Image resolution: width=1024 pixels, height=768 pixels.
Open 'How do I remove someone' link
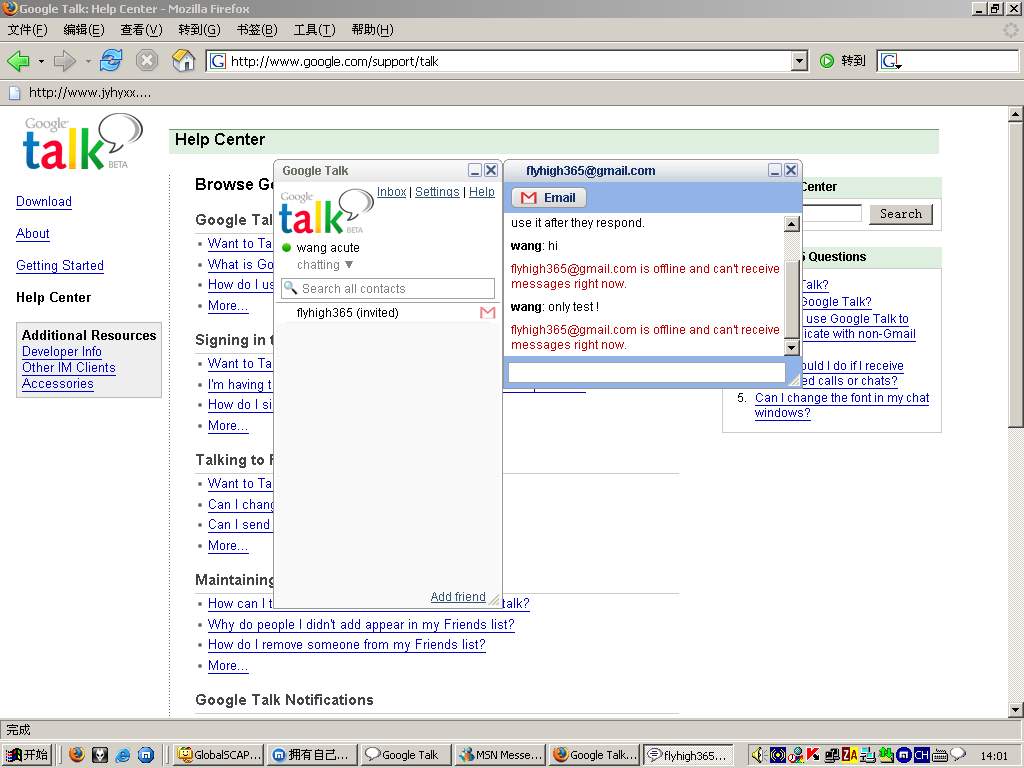[347, 645]
